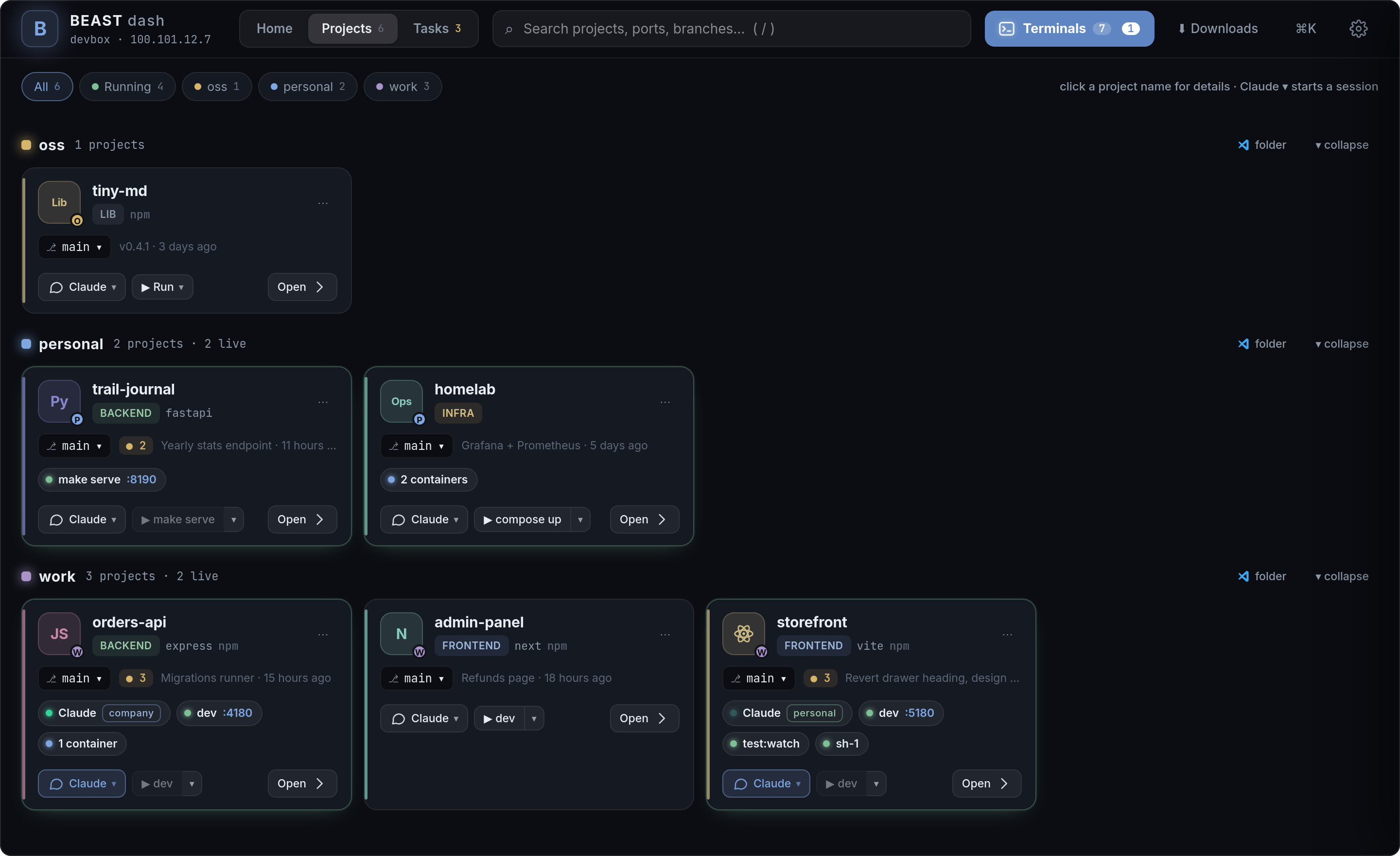Click the orders-api JS project icon
The image size is (1400, 856).
tap(59, 634)
